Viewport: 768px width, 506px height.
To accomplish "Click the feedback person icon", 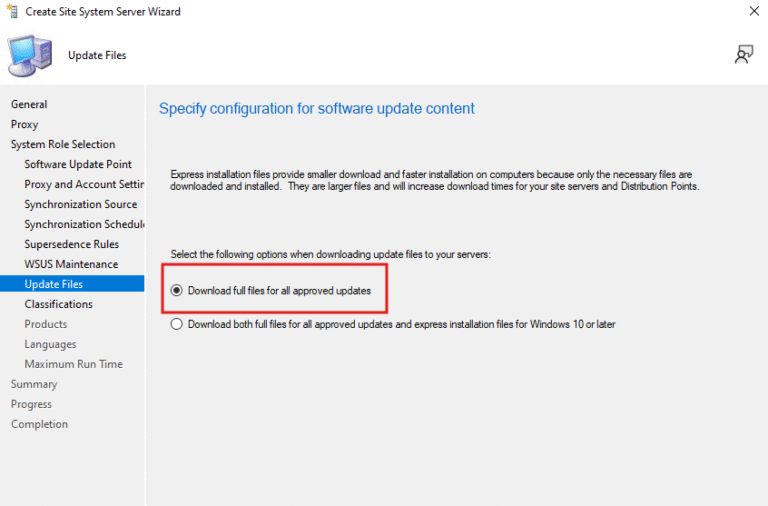I will point(743,55).
